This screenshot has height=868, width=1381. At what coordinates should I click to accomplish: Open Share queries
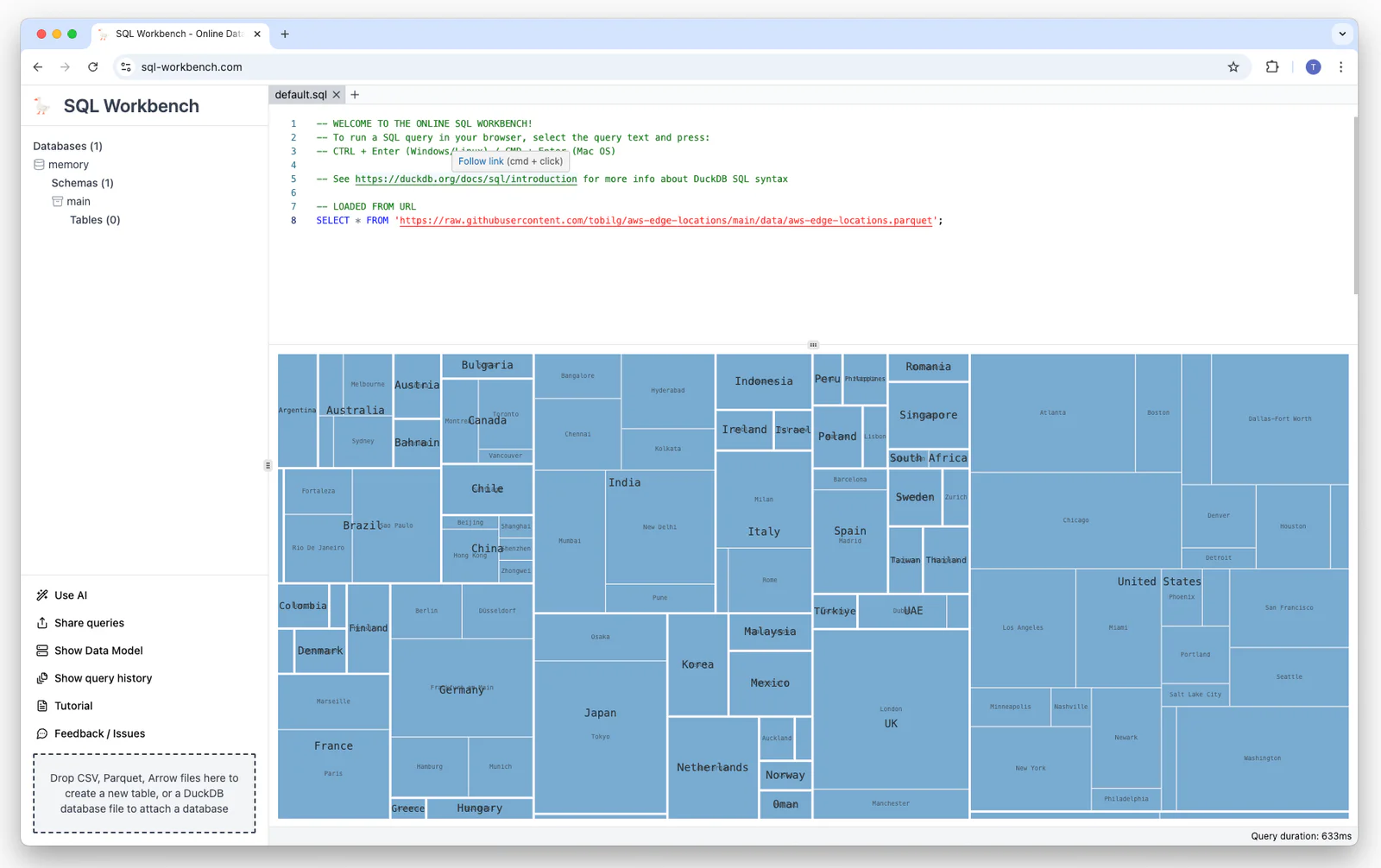click(79, 623)
